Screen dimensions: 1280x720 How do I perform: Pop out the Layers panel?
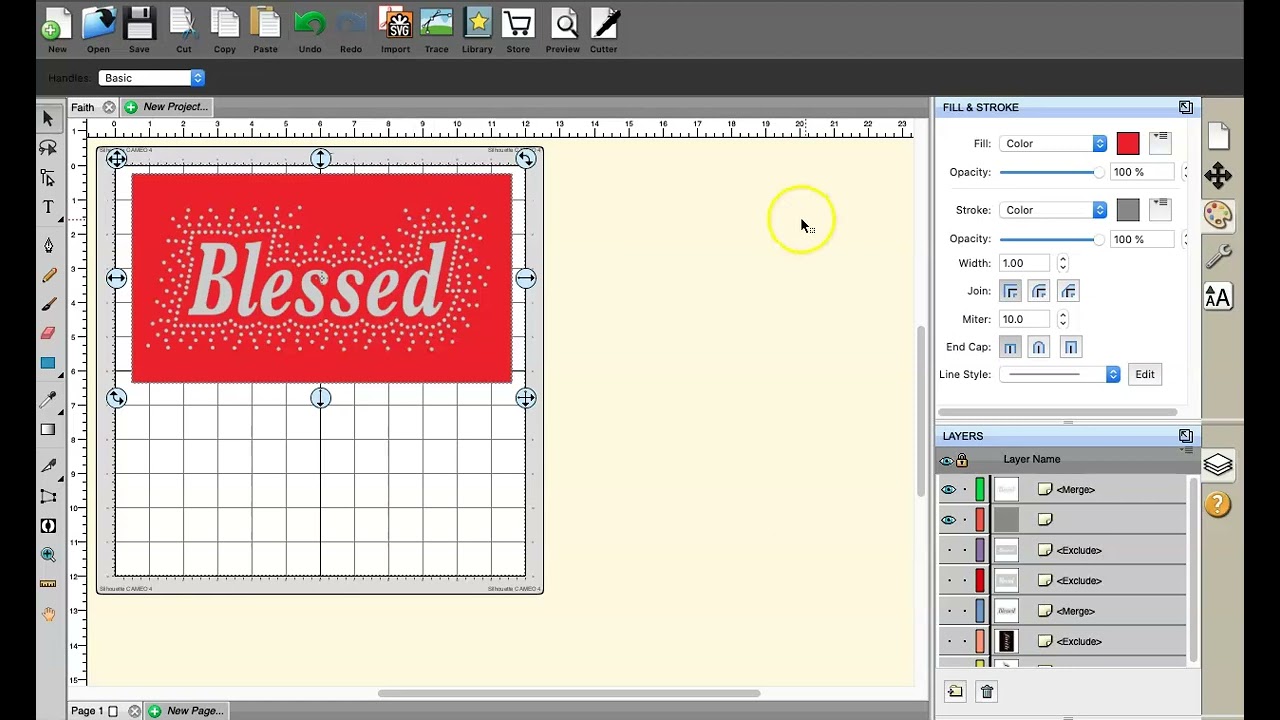[1185, 436]
